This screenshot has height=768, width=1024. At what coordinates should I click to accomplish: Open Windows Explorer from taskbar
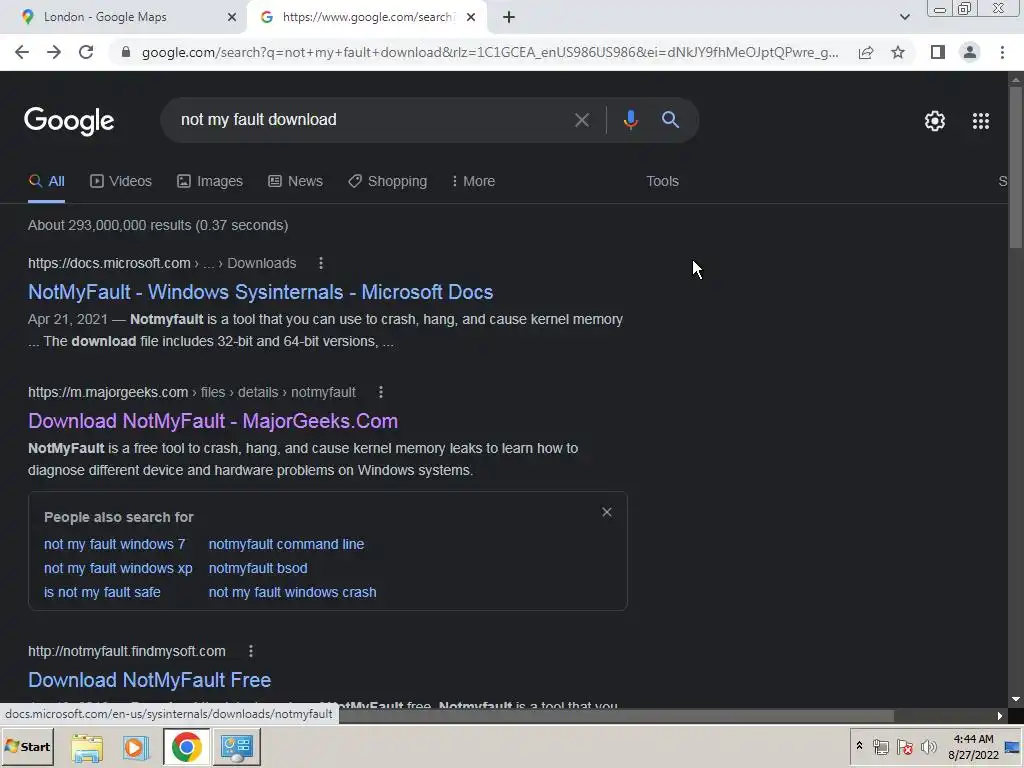(x=87, y=747)
